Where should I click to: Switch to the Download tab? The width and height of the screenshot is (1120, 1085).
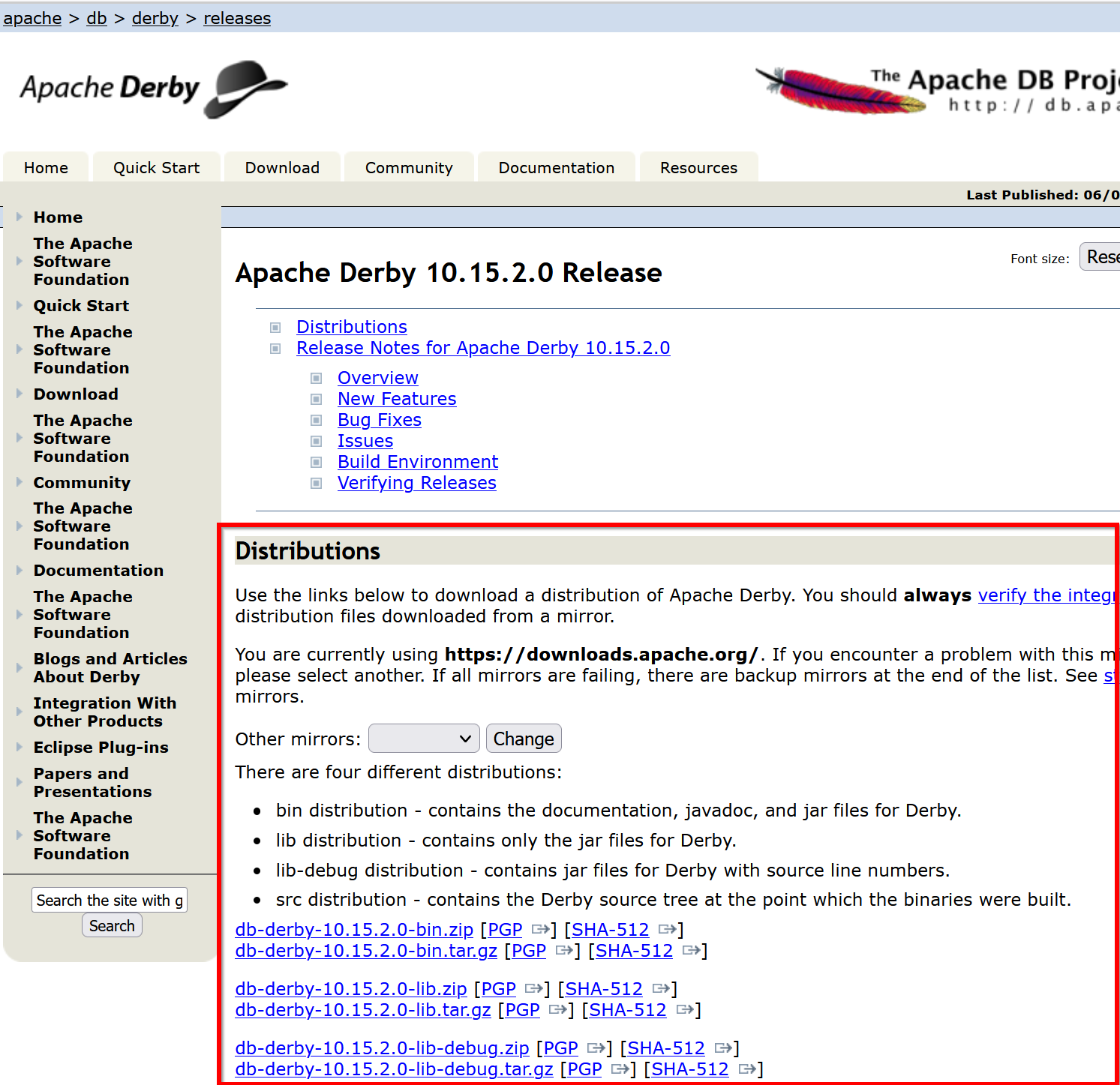(283, 168)
